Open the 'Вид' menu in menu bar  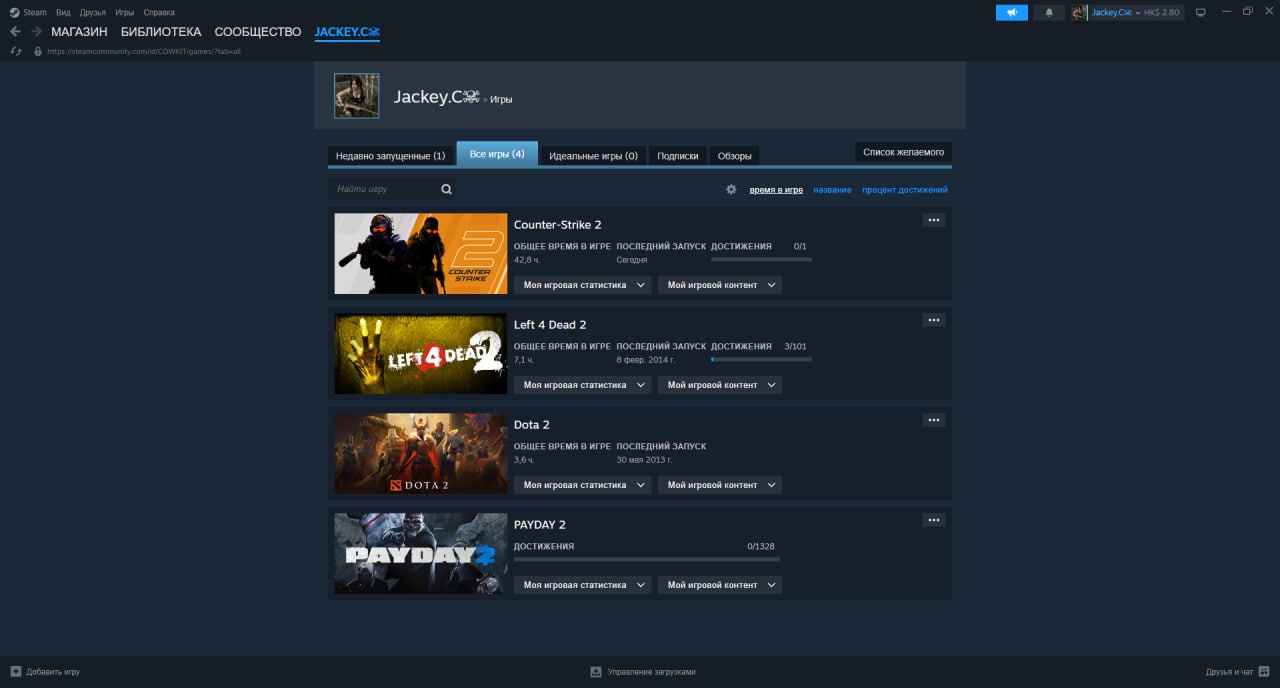63,13
